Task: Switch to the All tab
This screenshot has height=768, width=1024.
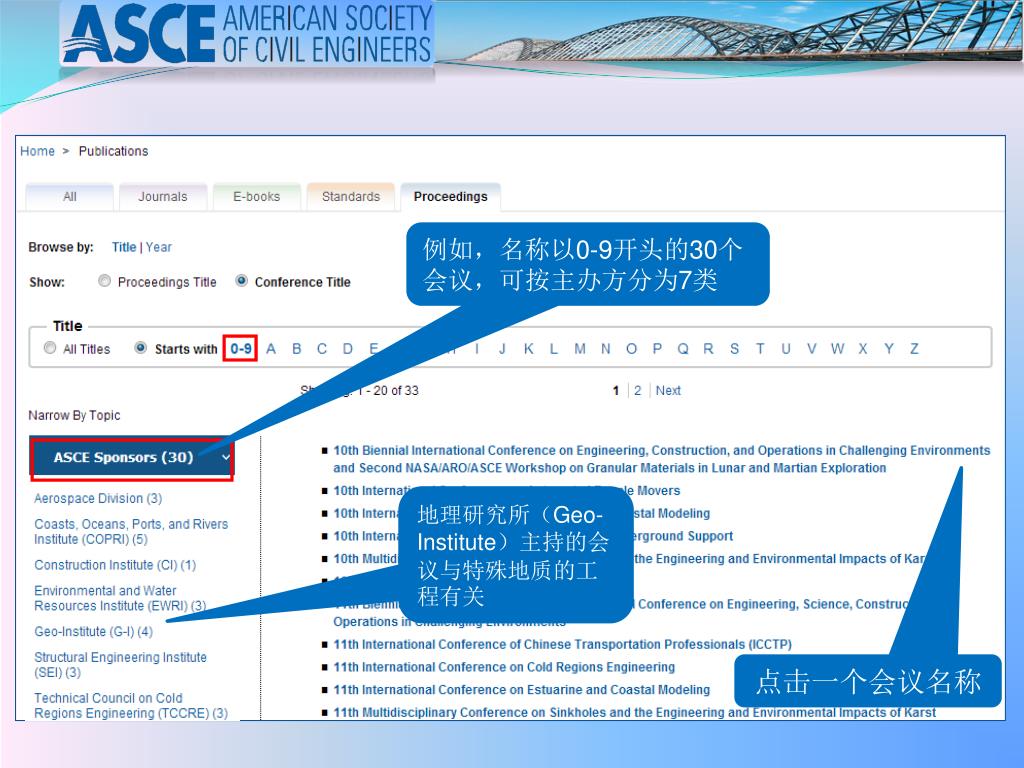Action: pyautogui.click(x=70, y=197)
